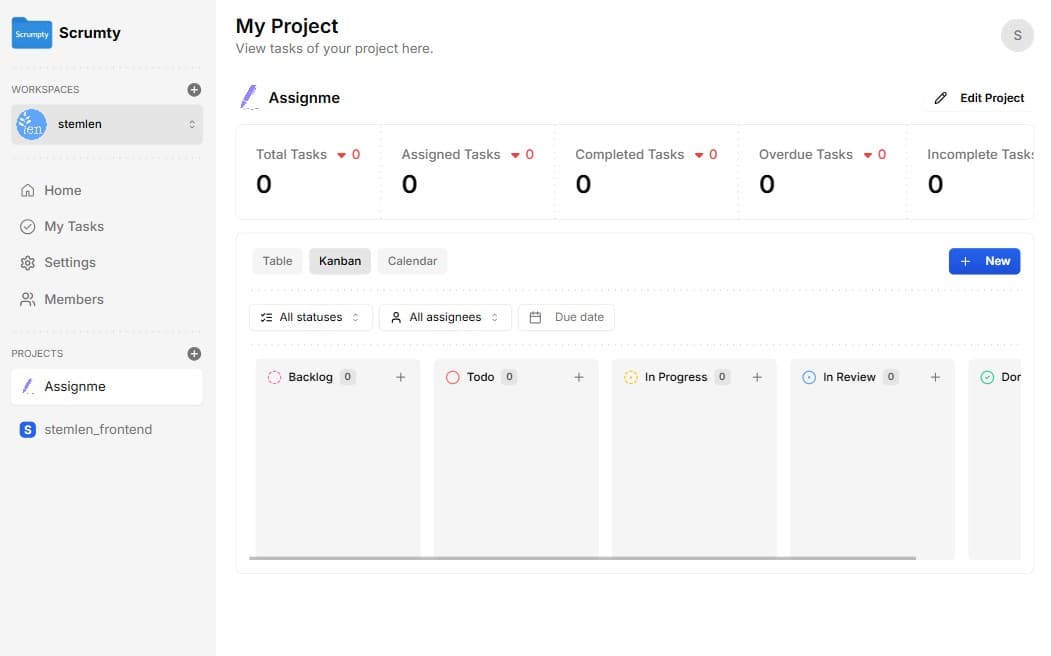
Task: Add task to Todo column
Action: pos(578,377)
